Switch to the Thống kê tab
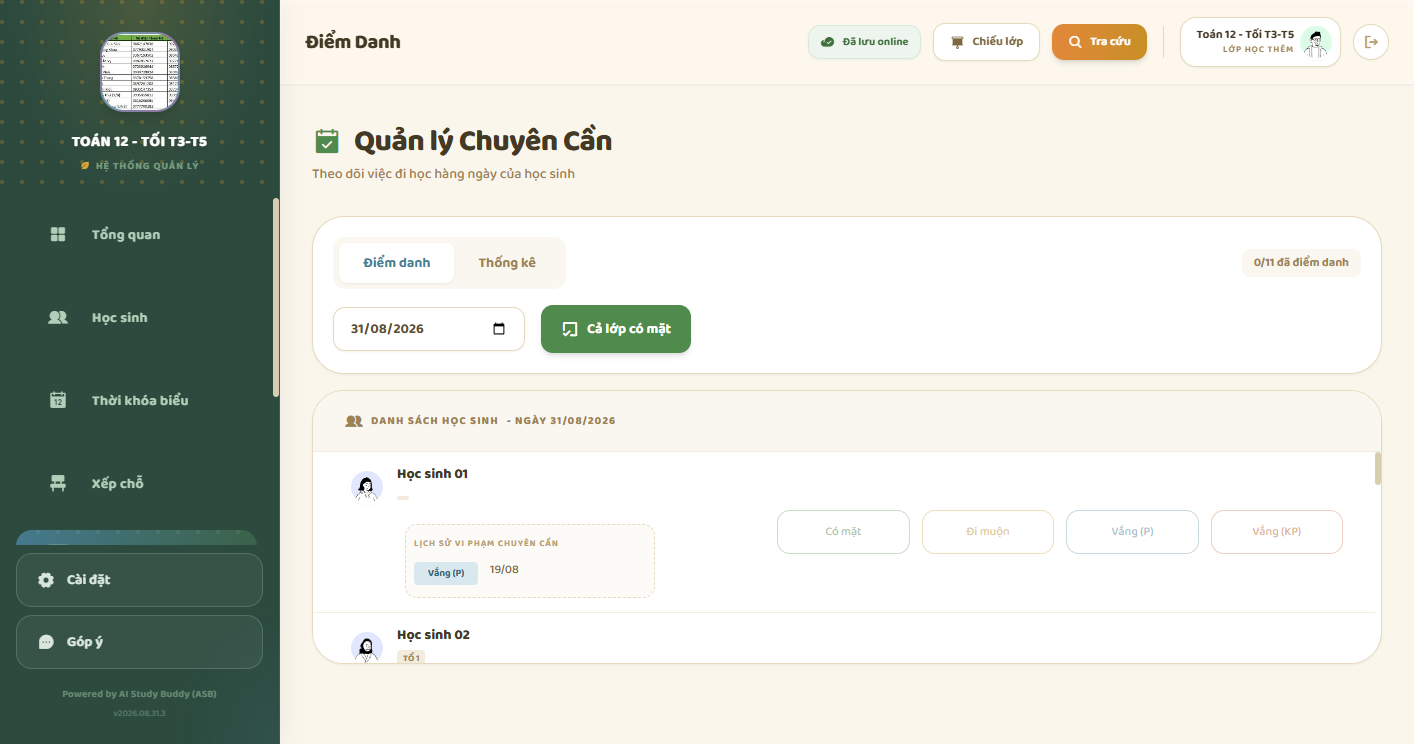The image size is (1414, 744). pos(507,263)
